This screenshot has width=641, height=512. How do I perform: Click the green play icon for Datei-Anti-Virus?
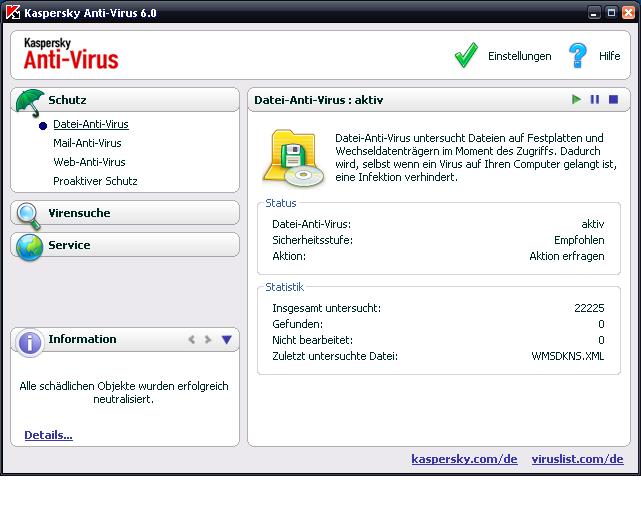(x=576, y=99)
